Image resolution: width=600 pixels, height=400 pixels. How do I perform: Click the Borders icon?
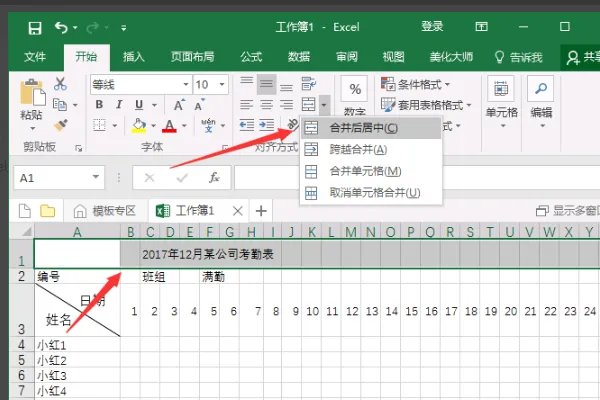point(99,125)
